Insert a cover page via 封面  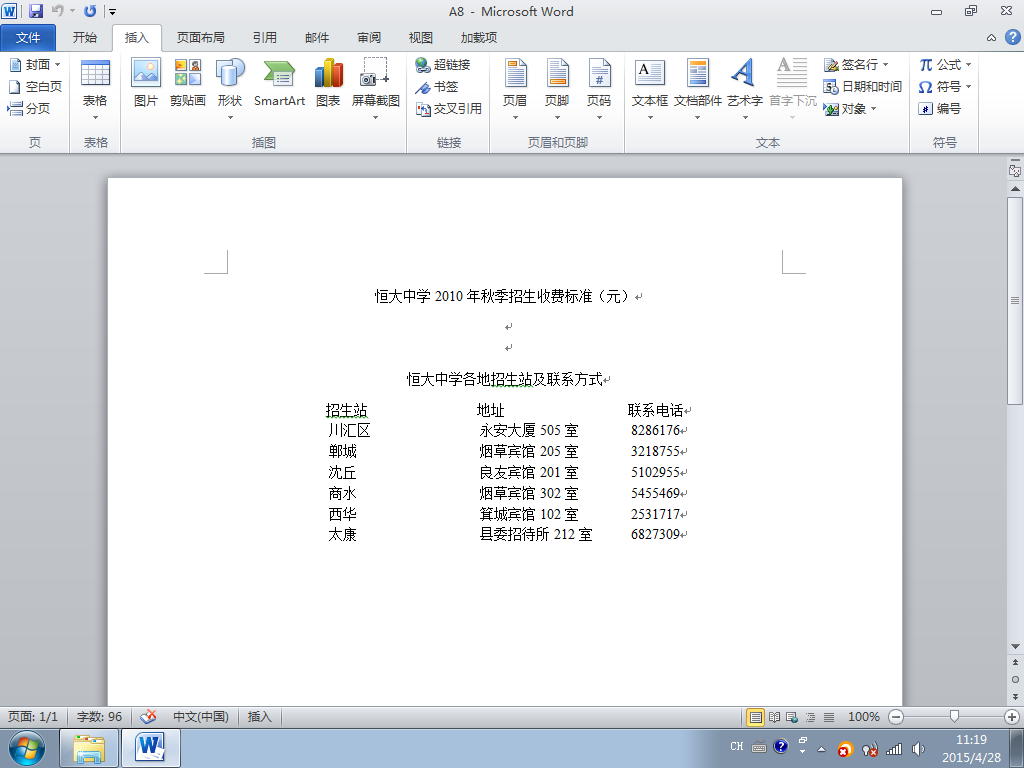(35, 65)
